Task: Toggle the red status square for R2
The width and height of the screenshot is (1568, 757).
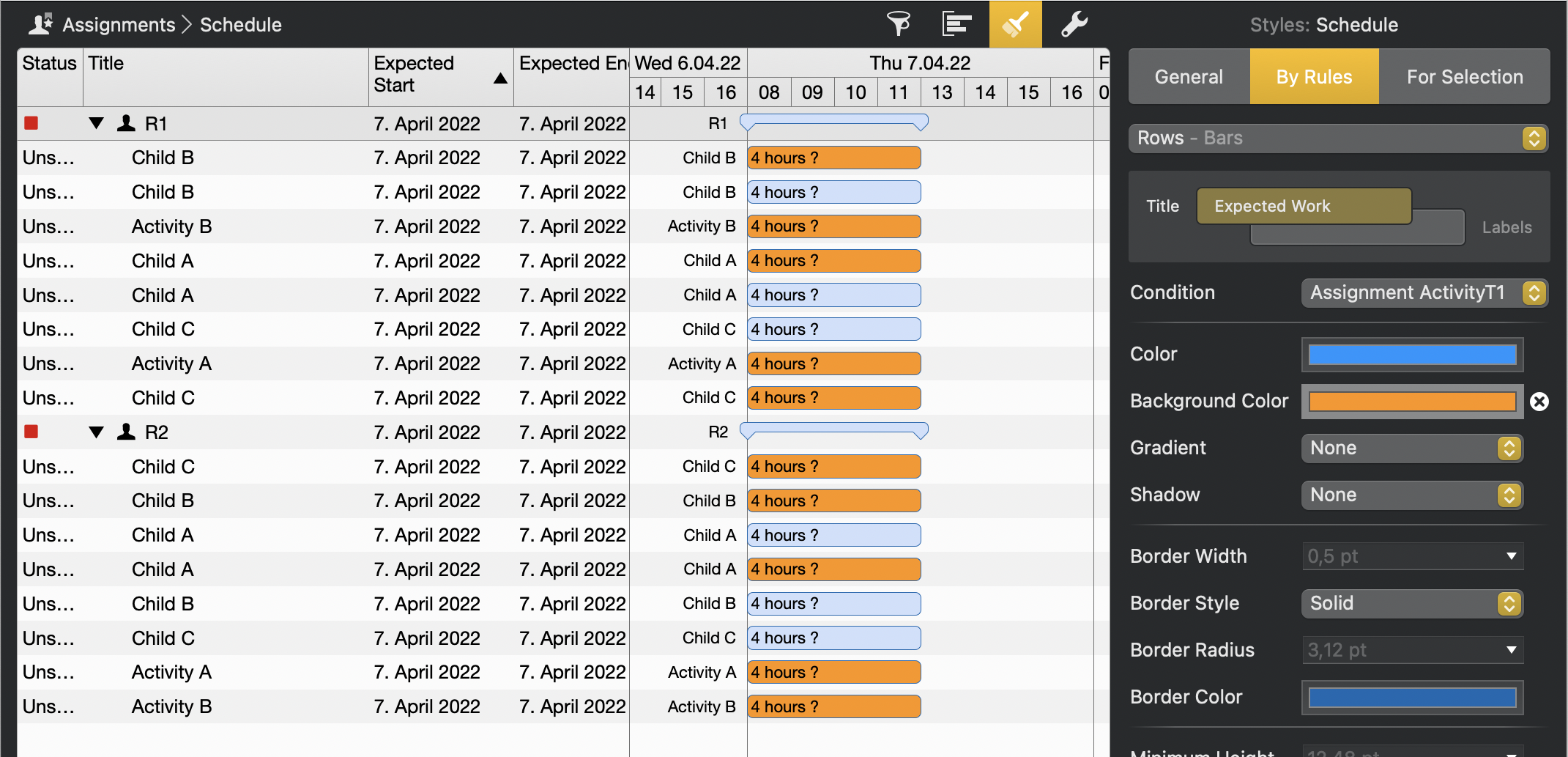Action: click(x=31, y=432)
